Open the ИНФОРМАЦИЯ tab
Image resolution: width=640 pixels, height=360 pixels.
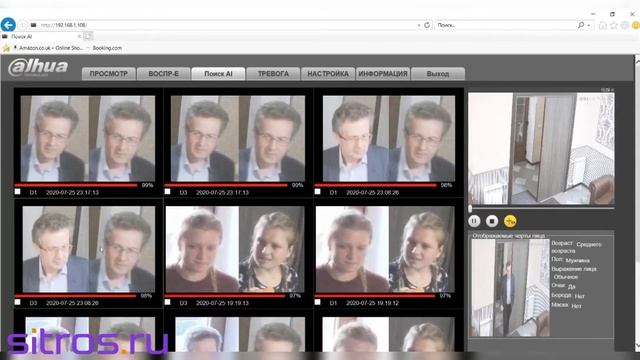(x=383, y=74)
